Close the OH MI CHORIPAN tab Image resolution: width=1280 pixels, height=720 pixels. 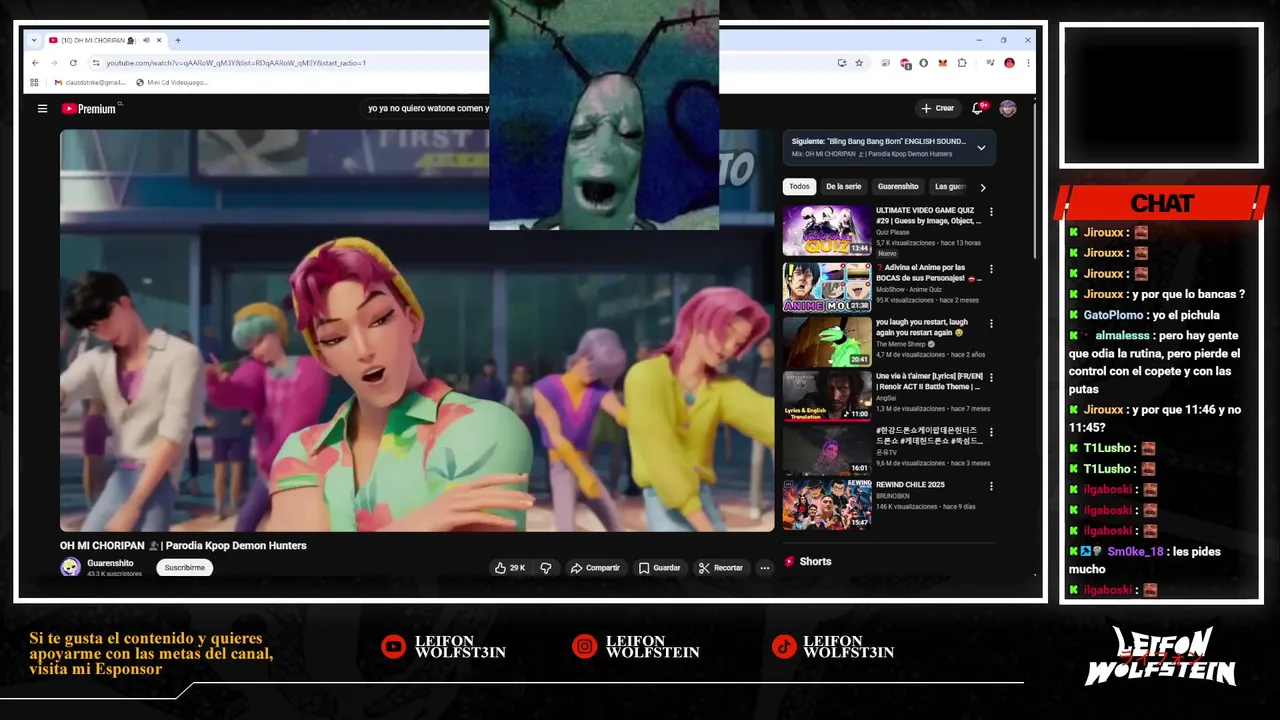pyautogui.click(x=159, y=40)
